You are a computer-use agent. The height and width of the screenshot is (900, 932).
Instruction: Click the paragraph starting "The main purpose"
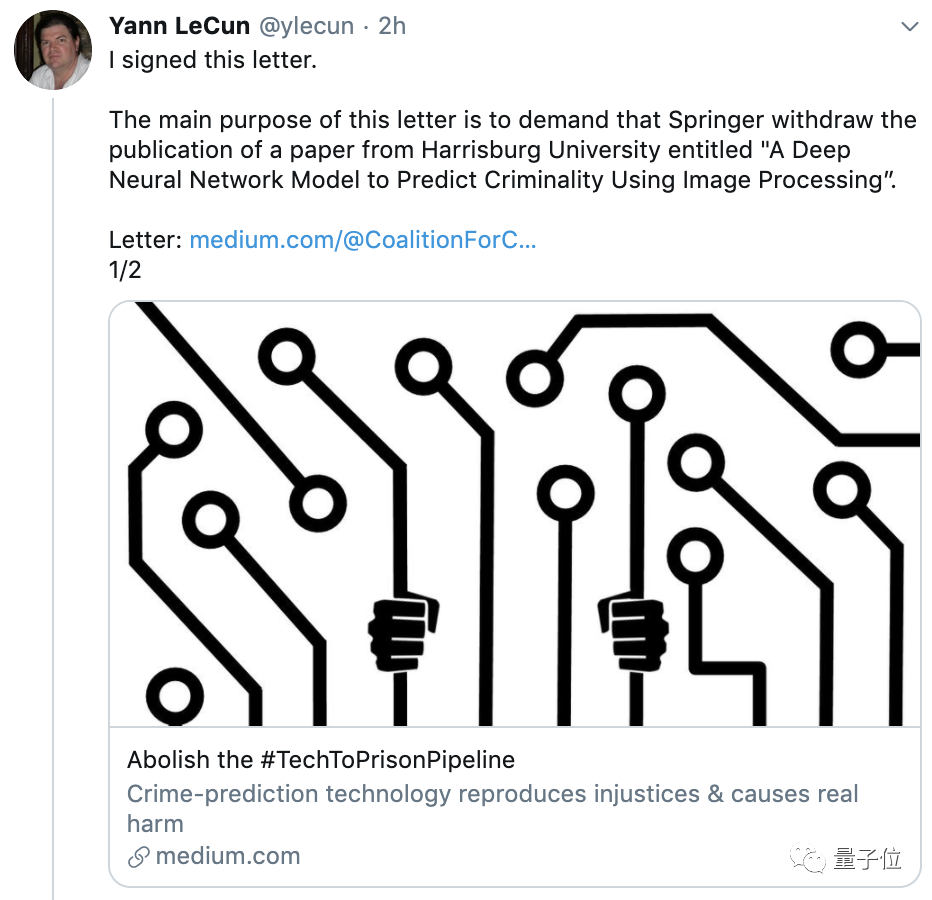pos(512,150)
